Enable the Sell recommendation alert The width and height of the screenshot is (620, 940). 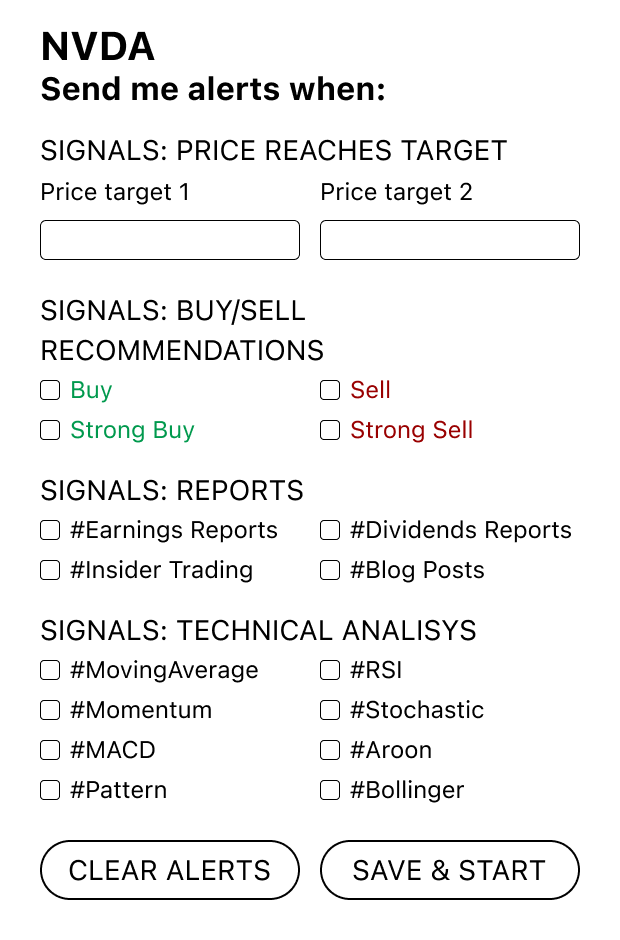tap(330, 390)
